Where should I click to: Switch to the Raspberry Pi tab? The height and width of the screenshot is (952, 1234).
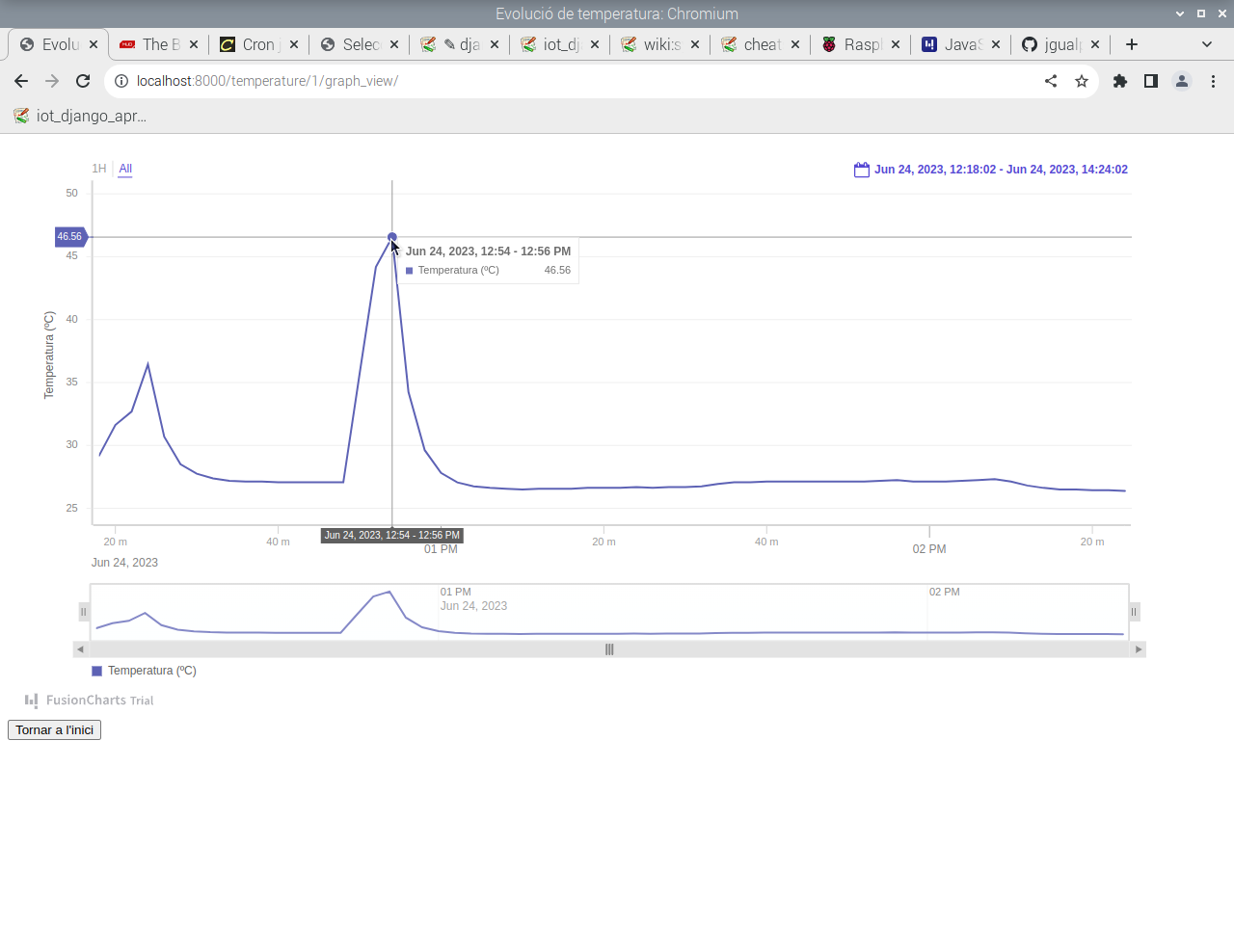[x=861, y=44]
